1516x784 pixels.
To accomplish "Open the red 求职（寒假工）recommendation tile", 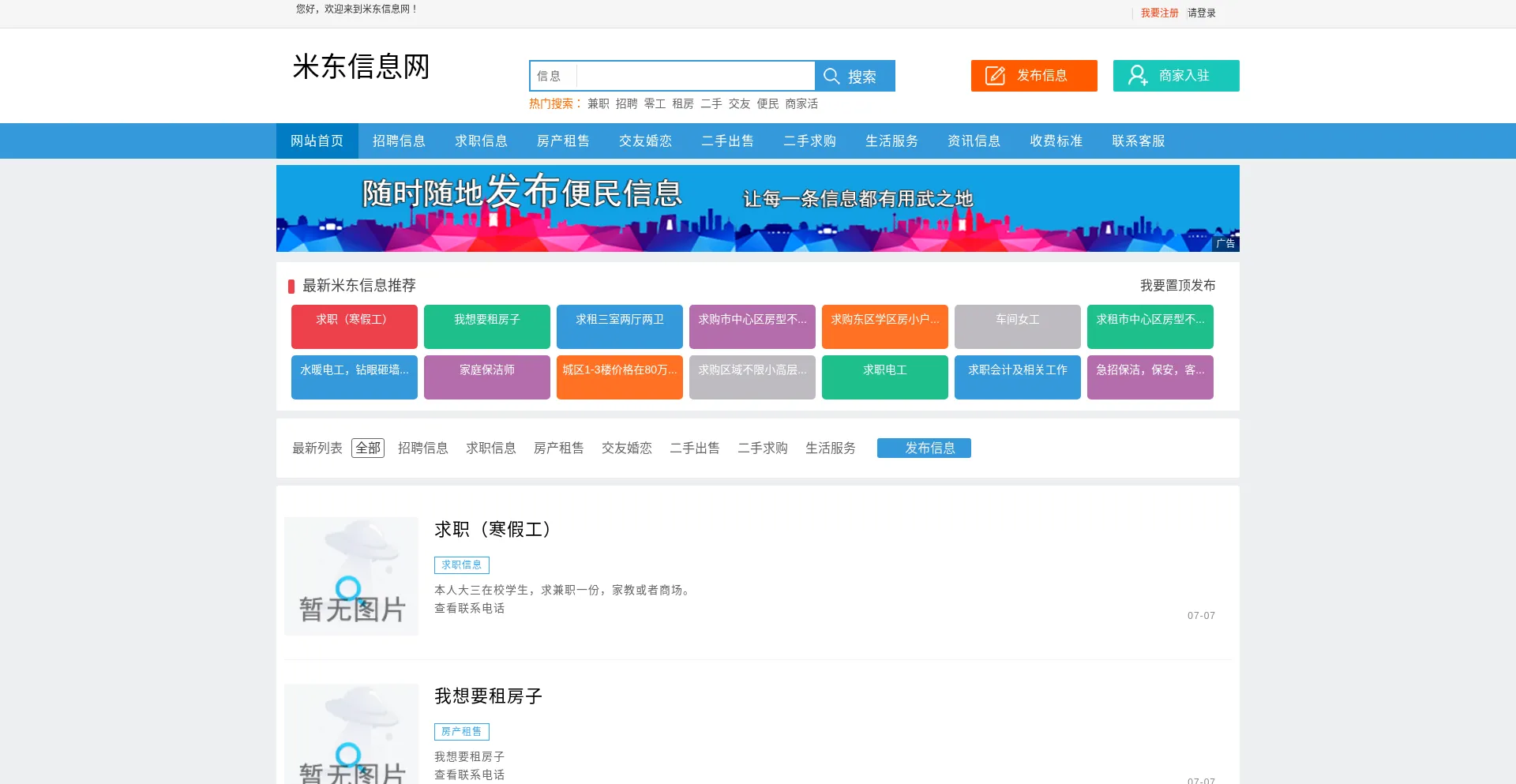I will click(355, 327).
